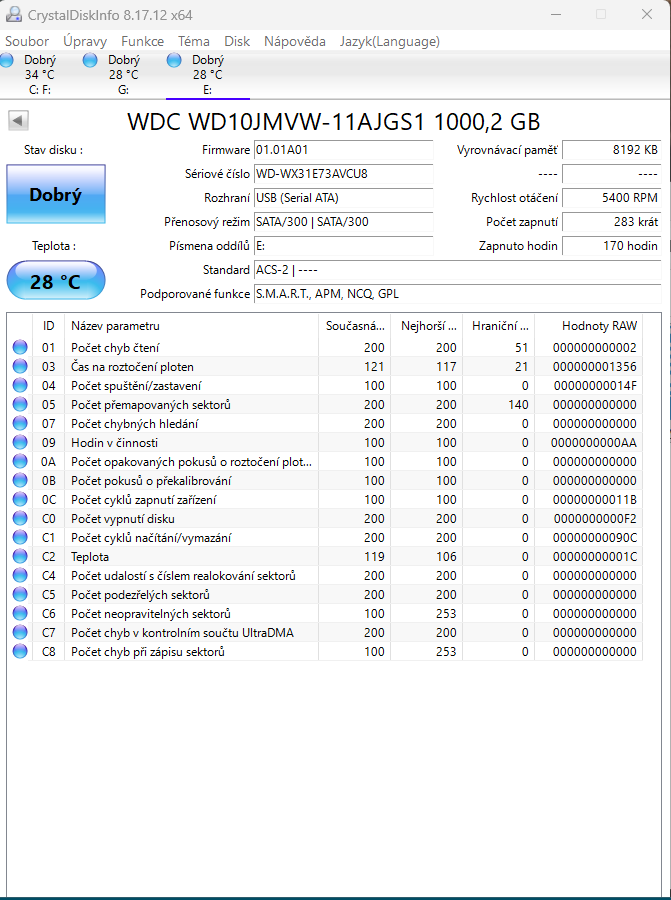Open the Úpravy menu
Screen dimensions: 671x900
click(x=85, y=41)
